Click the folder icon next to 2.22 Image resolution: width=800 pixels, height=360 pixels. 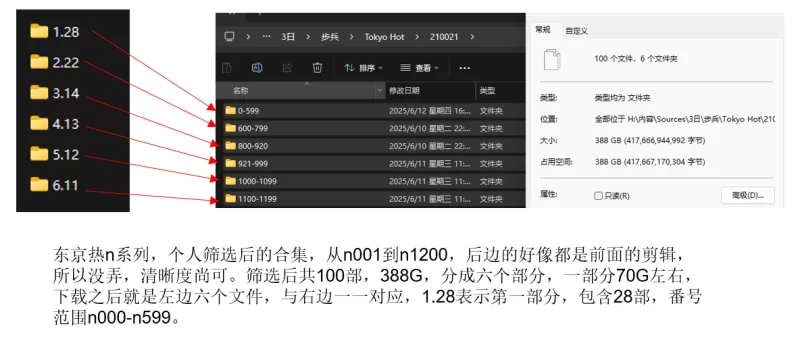39,62
